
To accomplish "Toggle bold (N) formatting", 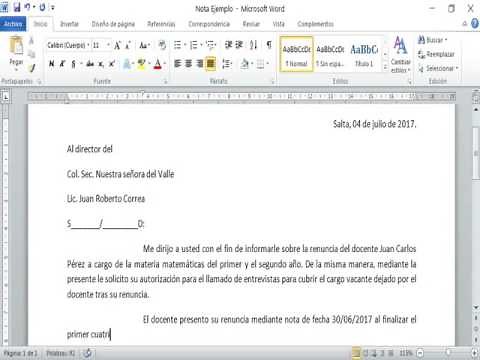I will (52, 63).
